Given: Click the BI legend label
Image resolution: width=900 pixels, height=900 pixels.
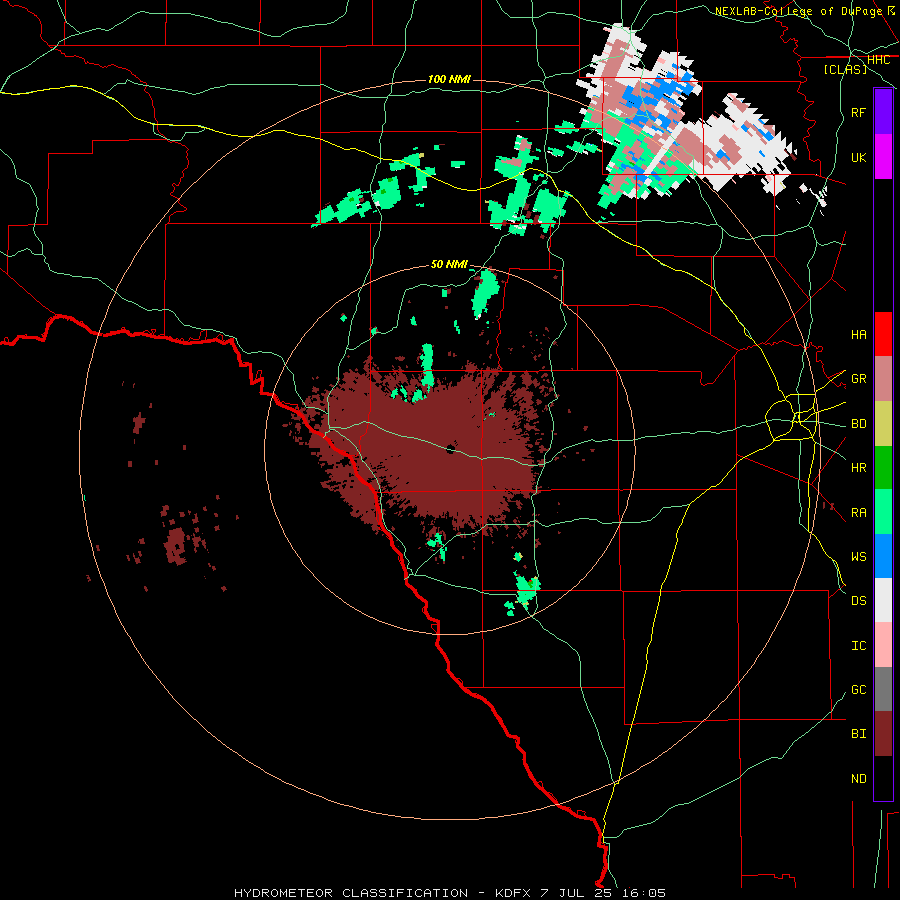Looking at the screenshot, I should (859, 734).
